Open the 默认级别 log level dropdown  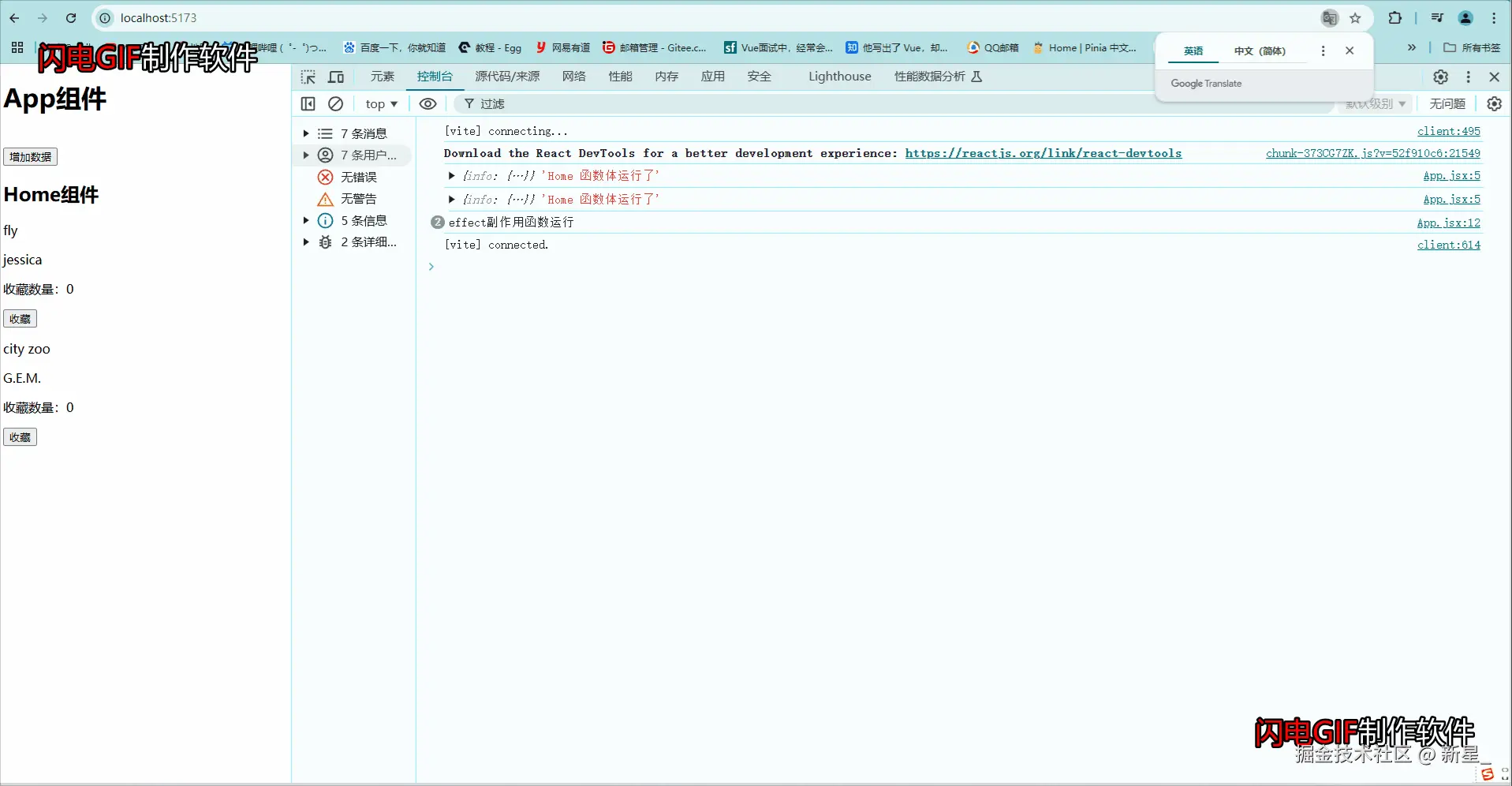[1374, 103]
